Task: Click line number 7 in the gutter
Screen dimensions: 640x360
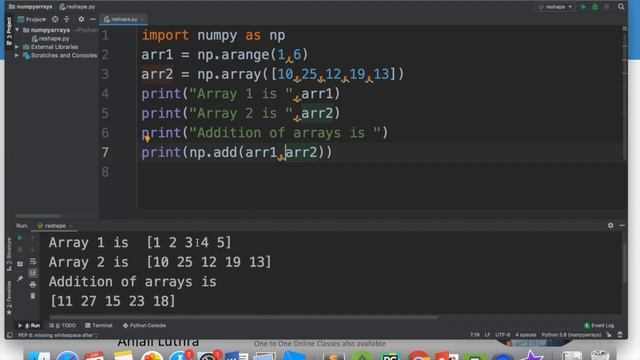Action: click(x=105, y=152)
